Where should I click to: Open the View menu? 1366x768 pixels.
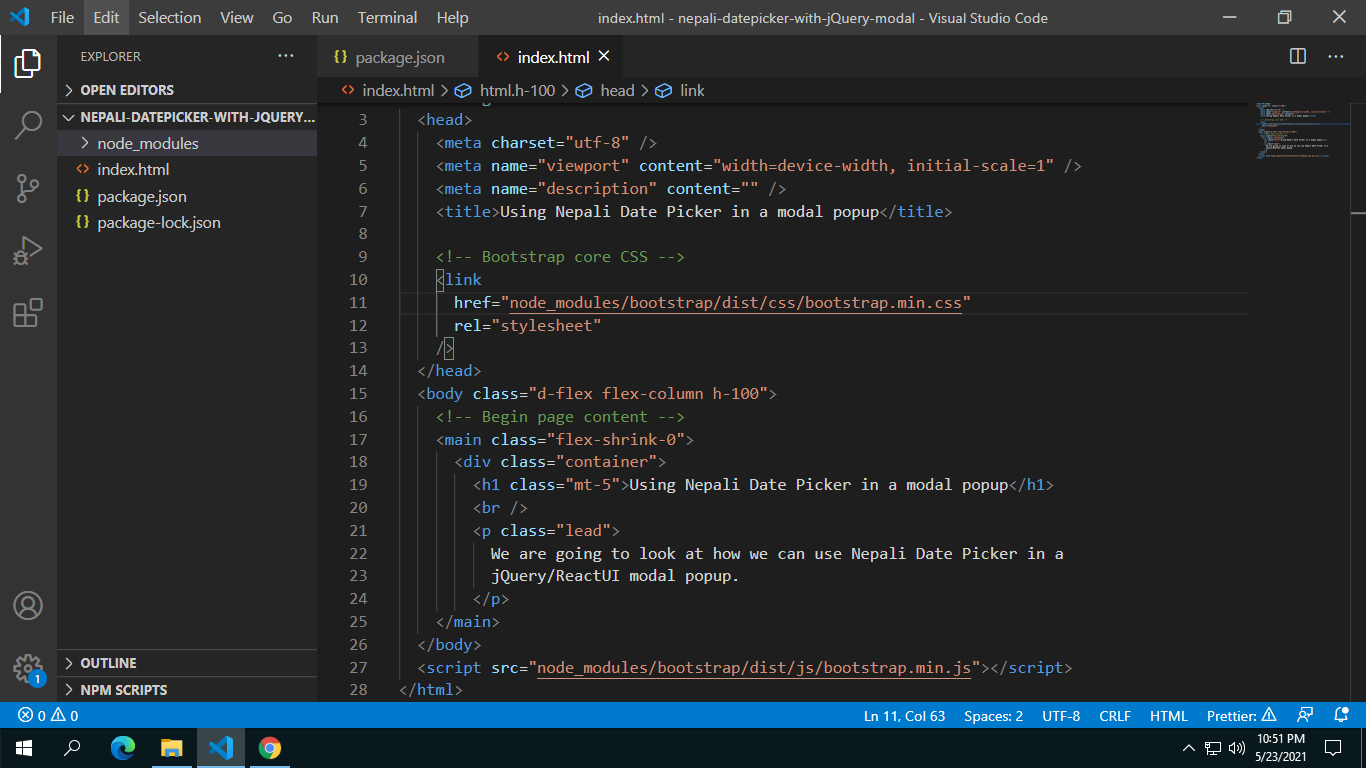click(x=237, y=17)
